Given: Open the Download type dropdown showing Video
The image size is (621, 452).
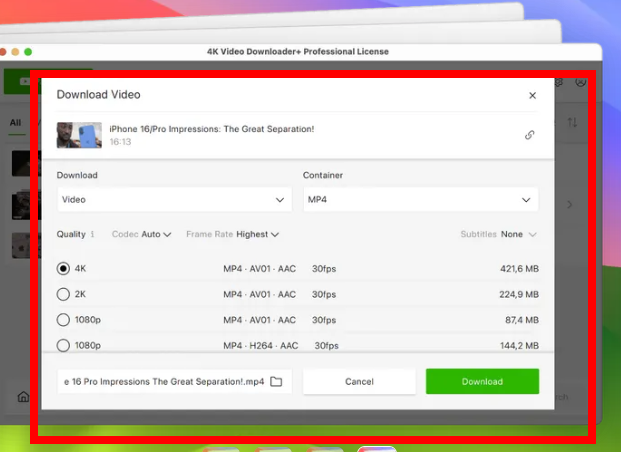Looking at the screenshot, I should coord(174,200).
